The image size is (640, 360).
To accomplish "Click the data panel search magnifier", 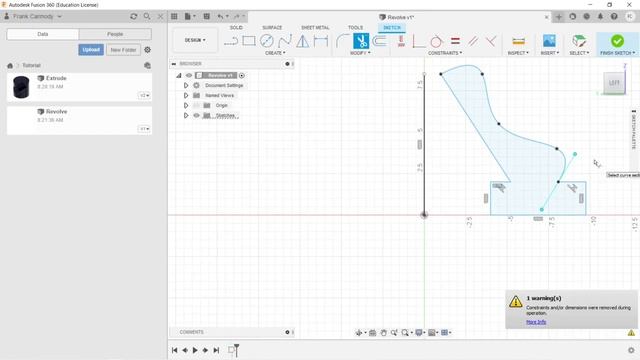I will point(147,16).
